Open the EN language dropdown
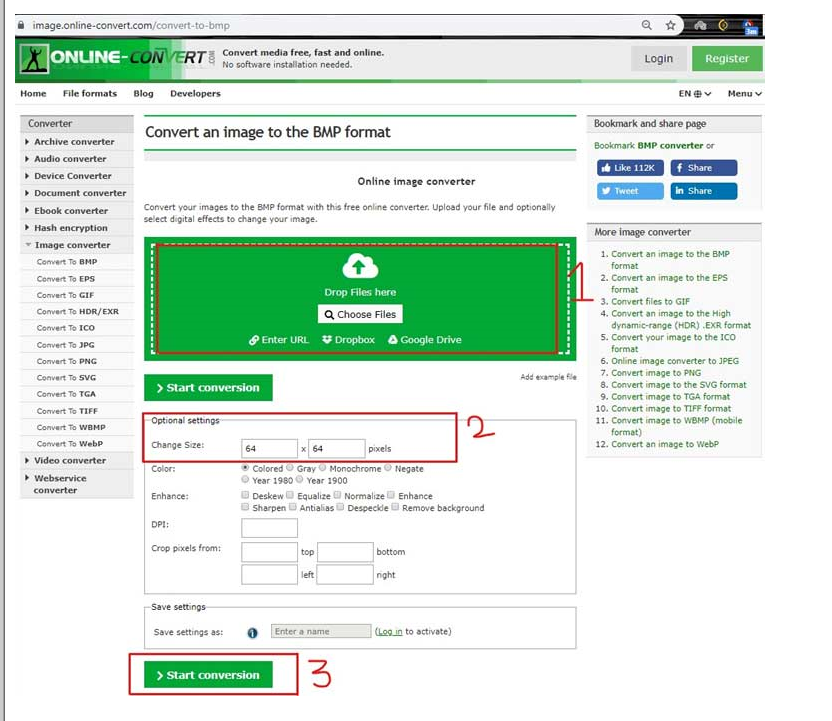This screenshot has height=721, width=832. tap(695, 93)
